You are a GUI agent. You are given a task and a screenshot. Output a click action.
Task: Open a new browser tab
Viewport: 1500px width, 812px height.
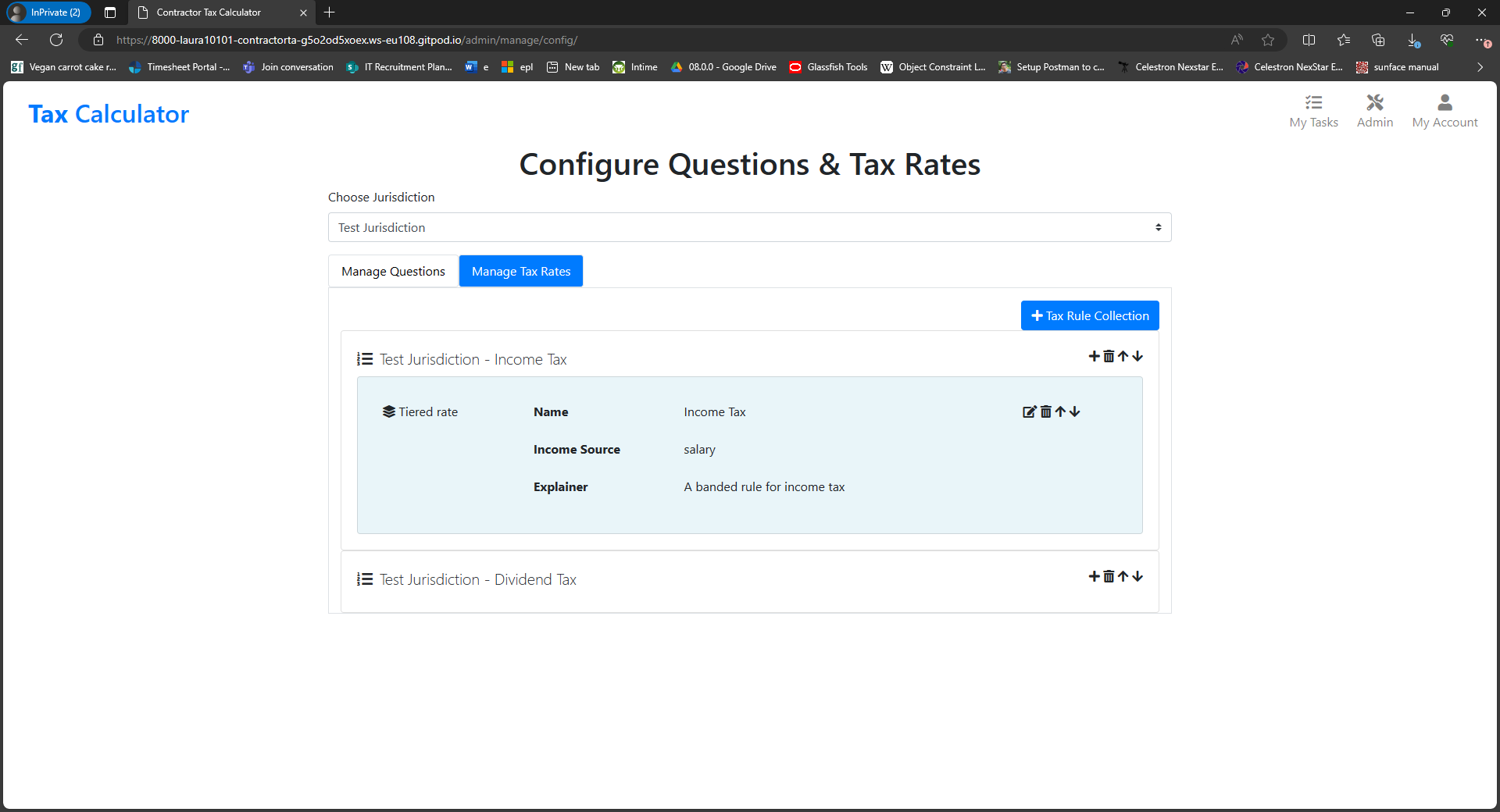[330, 12]
